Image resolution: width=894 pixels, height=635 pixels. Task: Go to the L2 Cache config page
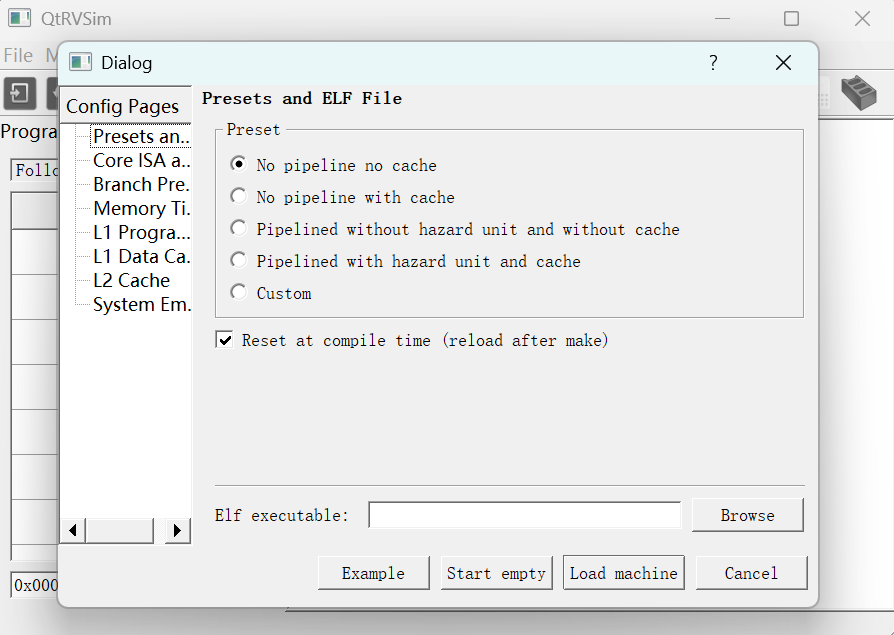tap(131, 280)
